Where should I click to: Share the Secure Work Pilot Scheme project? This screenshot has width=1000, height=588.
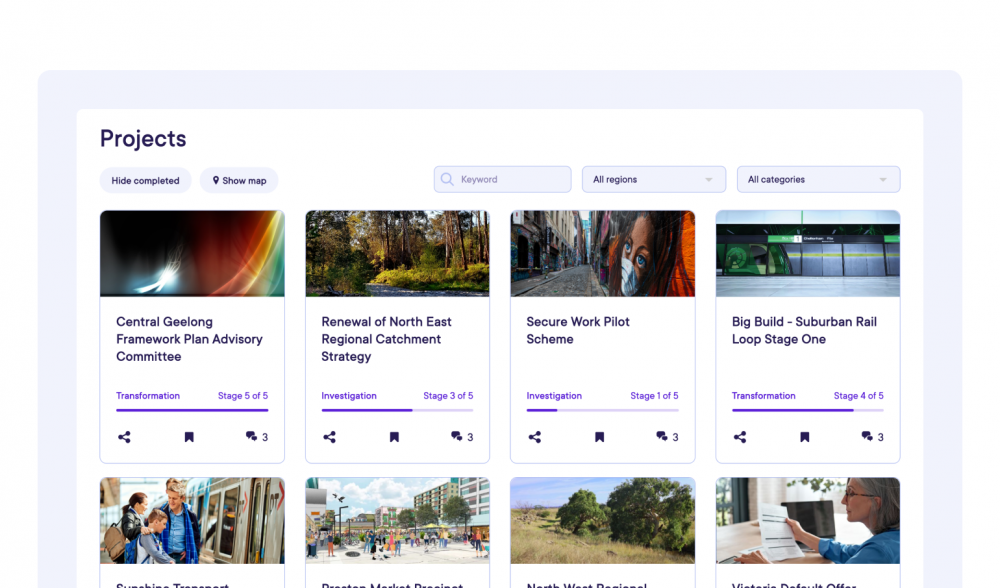click(535, 437)
